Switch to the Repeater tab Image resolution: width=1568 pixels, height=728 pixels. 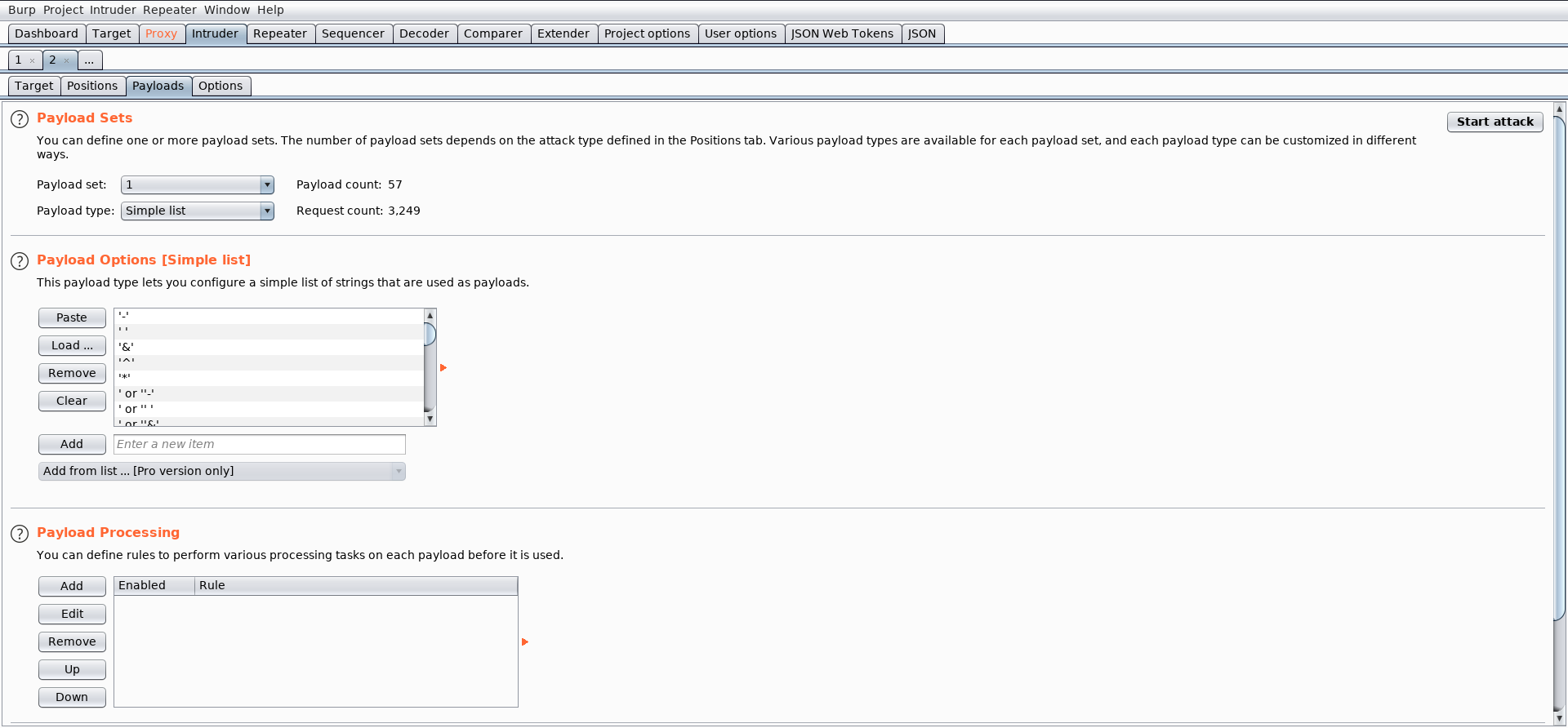coord(279,33)
